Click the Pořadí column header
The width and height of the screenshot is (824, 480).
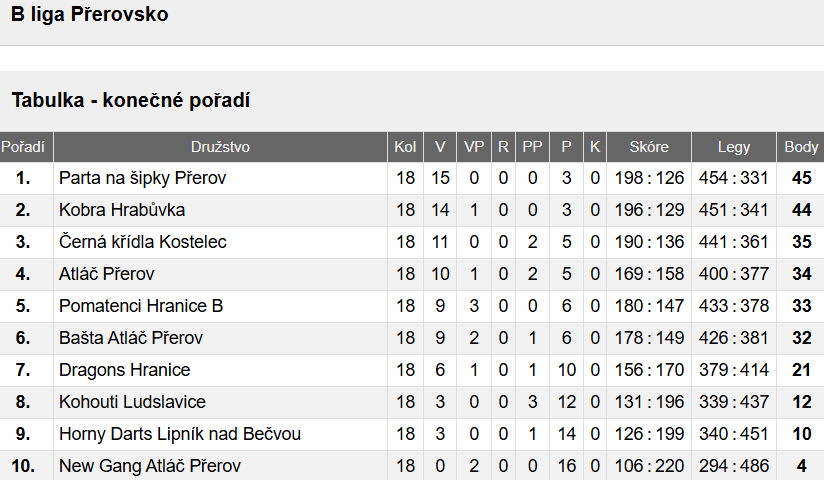23,147
